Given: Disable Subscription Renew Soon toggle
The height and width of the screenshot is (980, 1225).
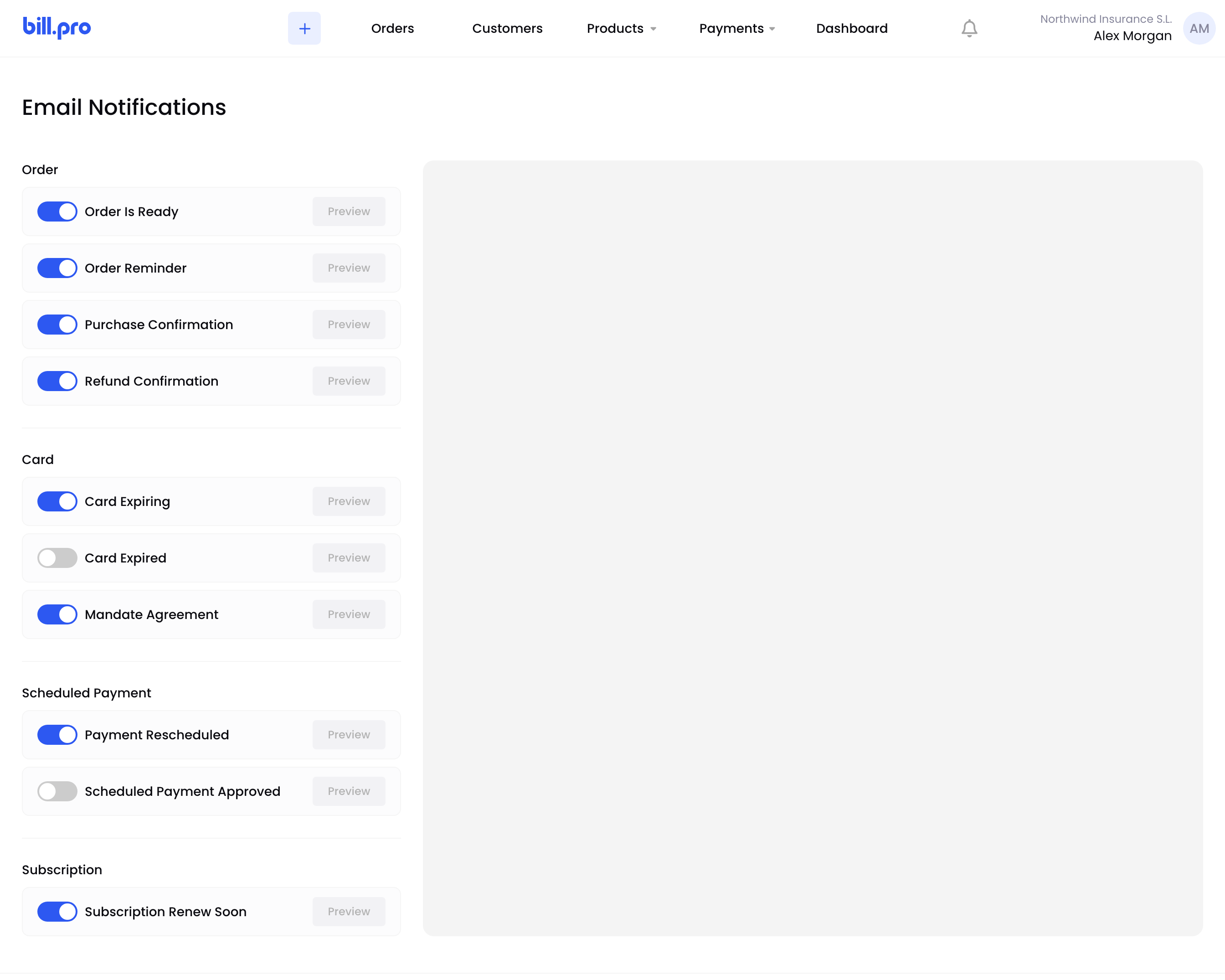Looking at the screenshot, I should pyautogui.click(x=57, y=911).
